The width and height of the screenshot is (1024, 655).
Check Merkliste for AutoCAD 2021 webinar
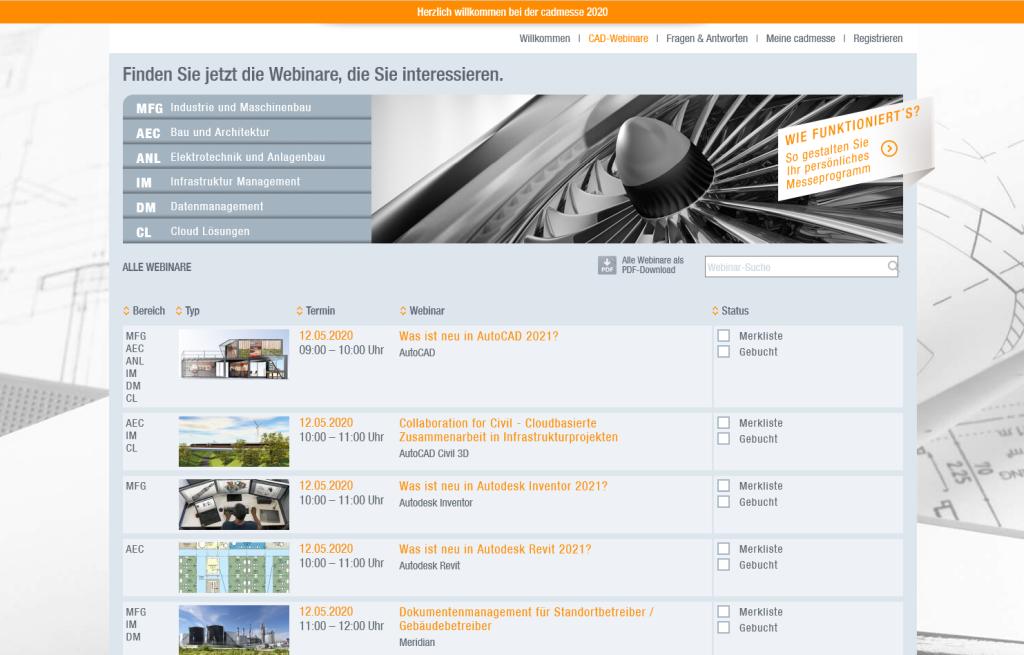click(x=724, y=336)
